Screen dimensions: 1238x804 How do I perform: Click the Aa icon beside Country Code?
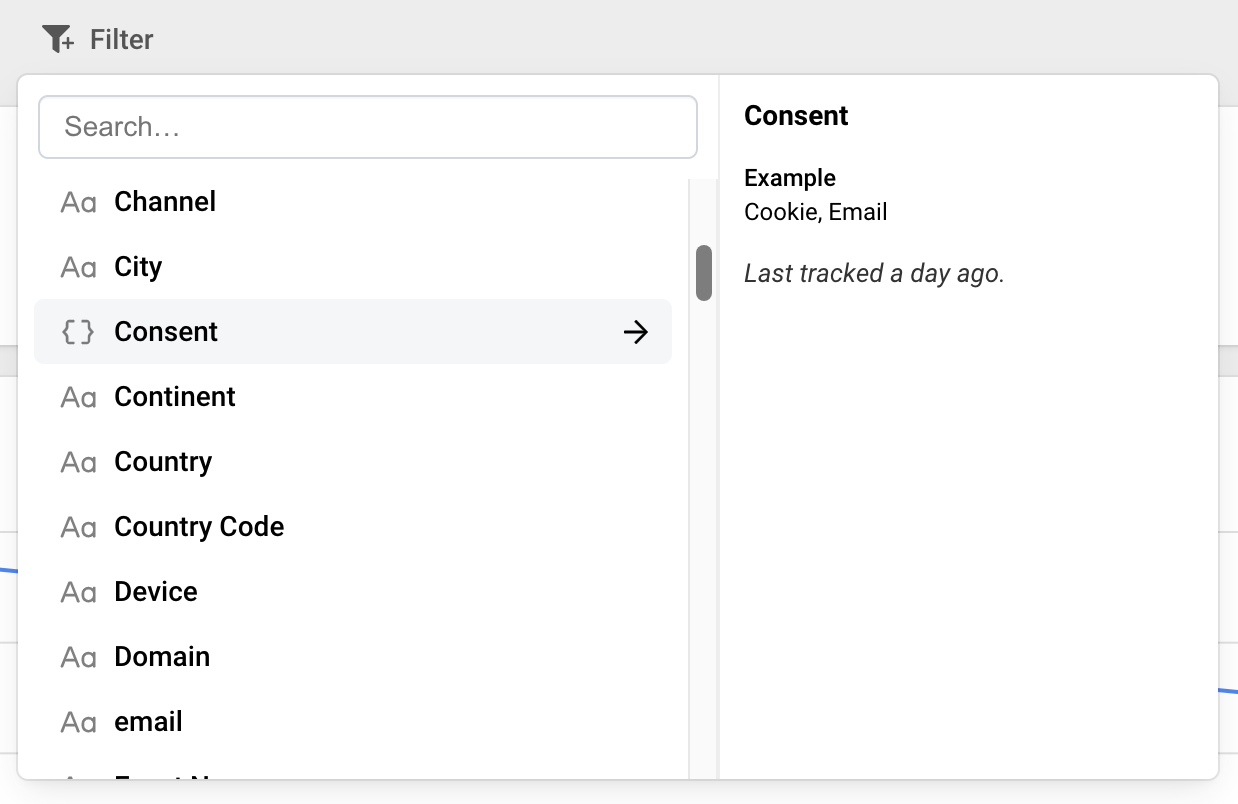(78, 528)
